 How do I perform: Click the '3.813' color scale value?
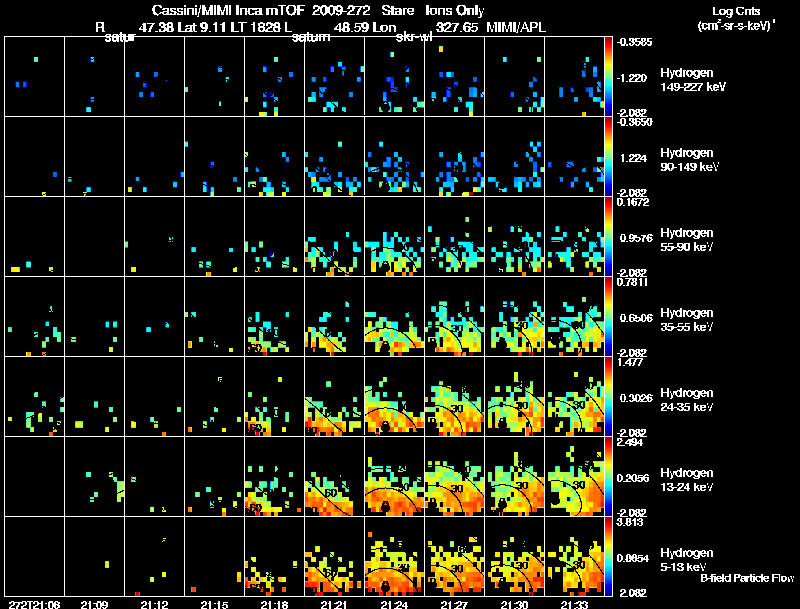point(630,522)
